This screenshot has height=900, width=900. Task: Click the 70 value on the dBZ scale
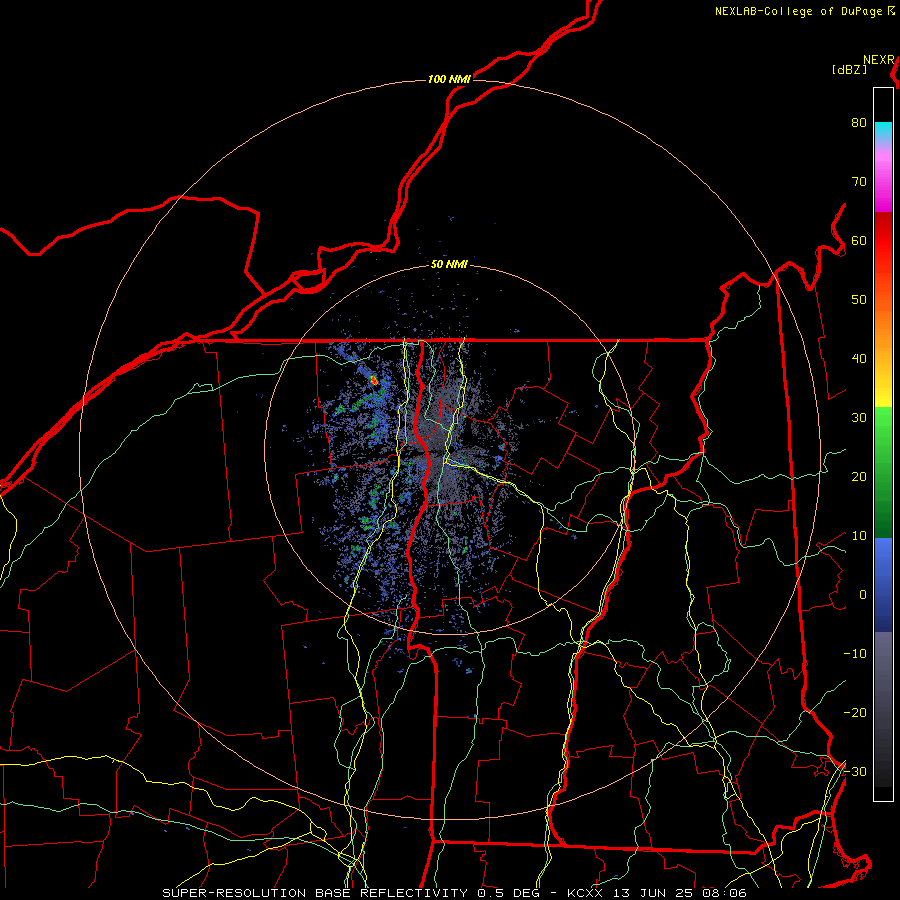tap(859, 181)
